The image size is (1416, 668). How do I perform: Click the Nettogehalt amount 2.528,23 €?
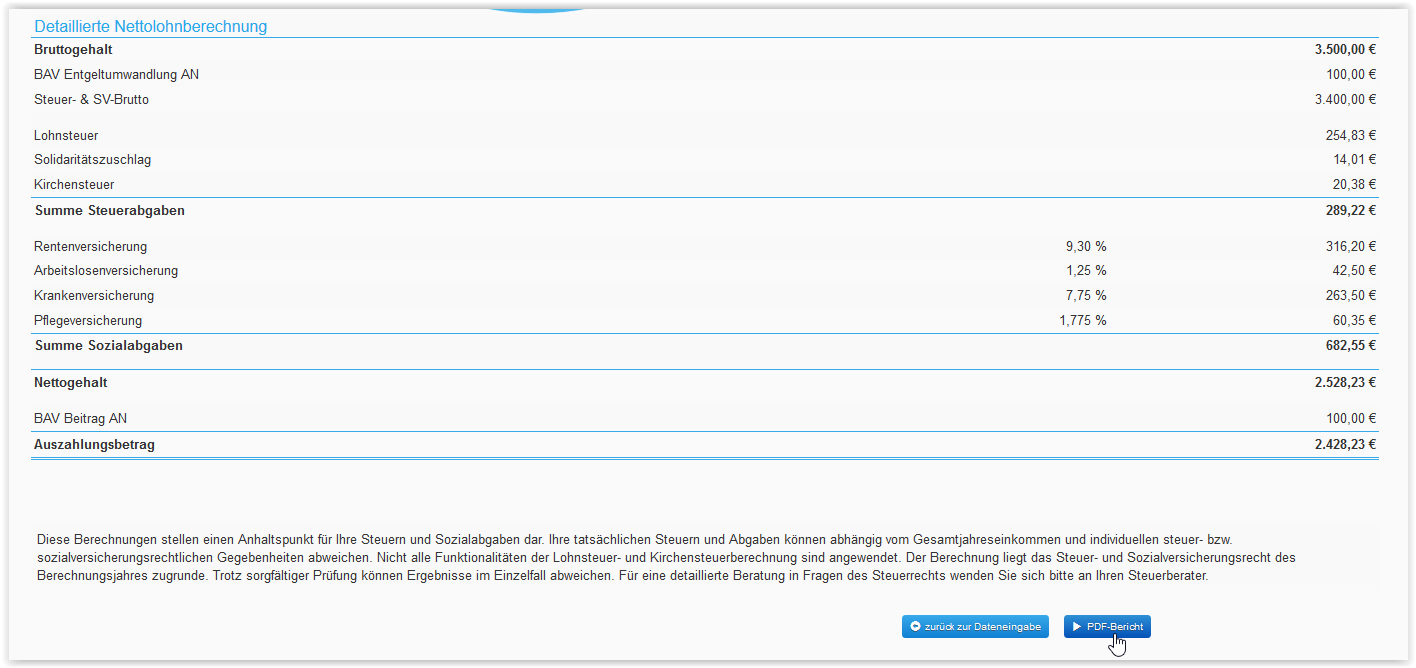[x=1345, y=382]
